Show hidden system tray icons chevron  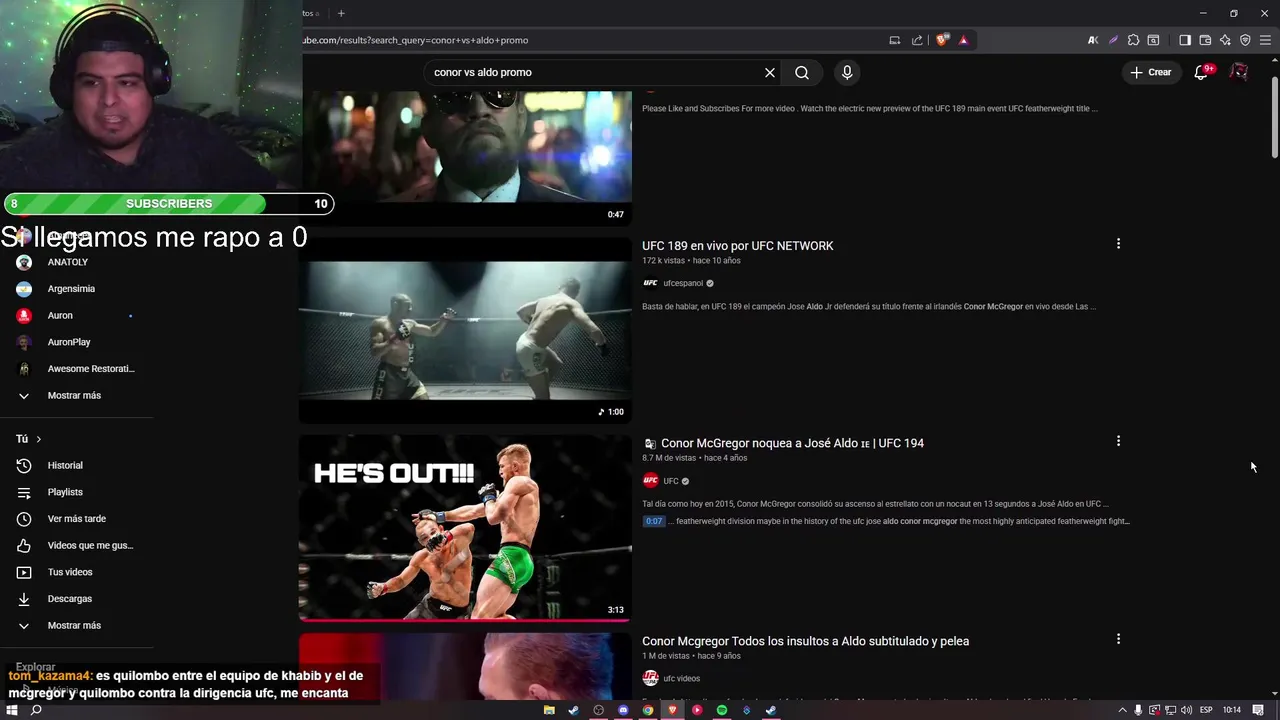1122,710
